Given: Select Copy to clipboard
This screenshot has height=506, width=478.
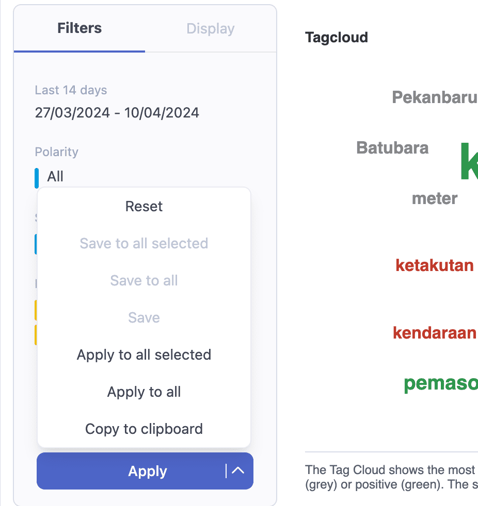Looking at the screenshot, I should pos(144,429).
